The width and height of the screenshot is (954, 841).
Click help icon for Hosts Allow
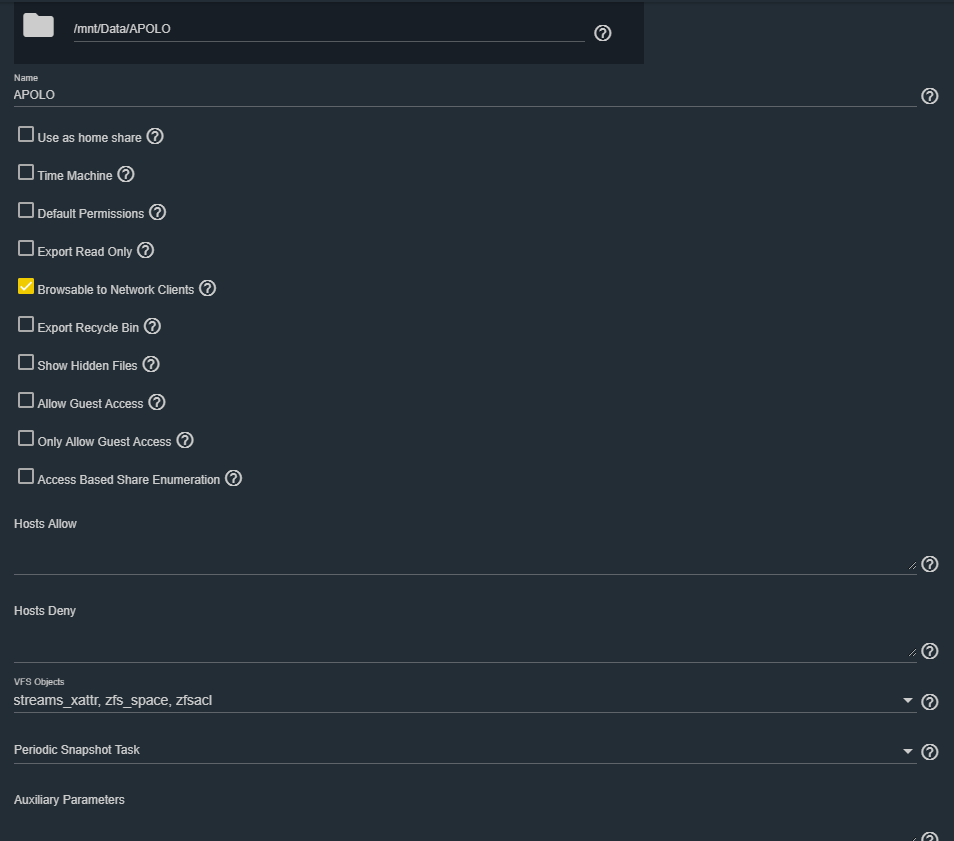(929, 564)
